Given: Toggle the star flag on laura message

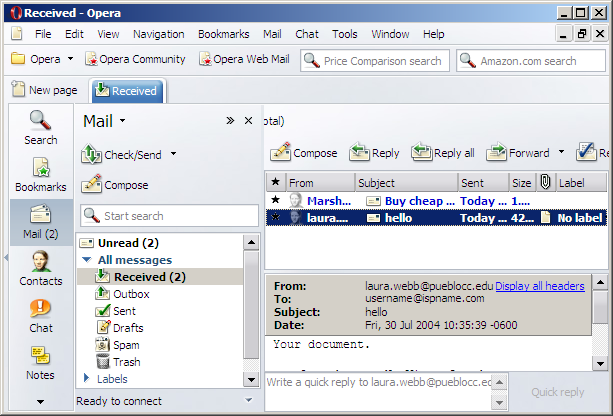Looking at the screenshot, I should (276, 217).
